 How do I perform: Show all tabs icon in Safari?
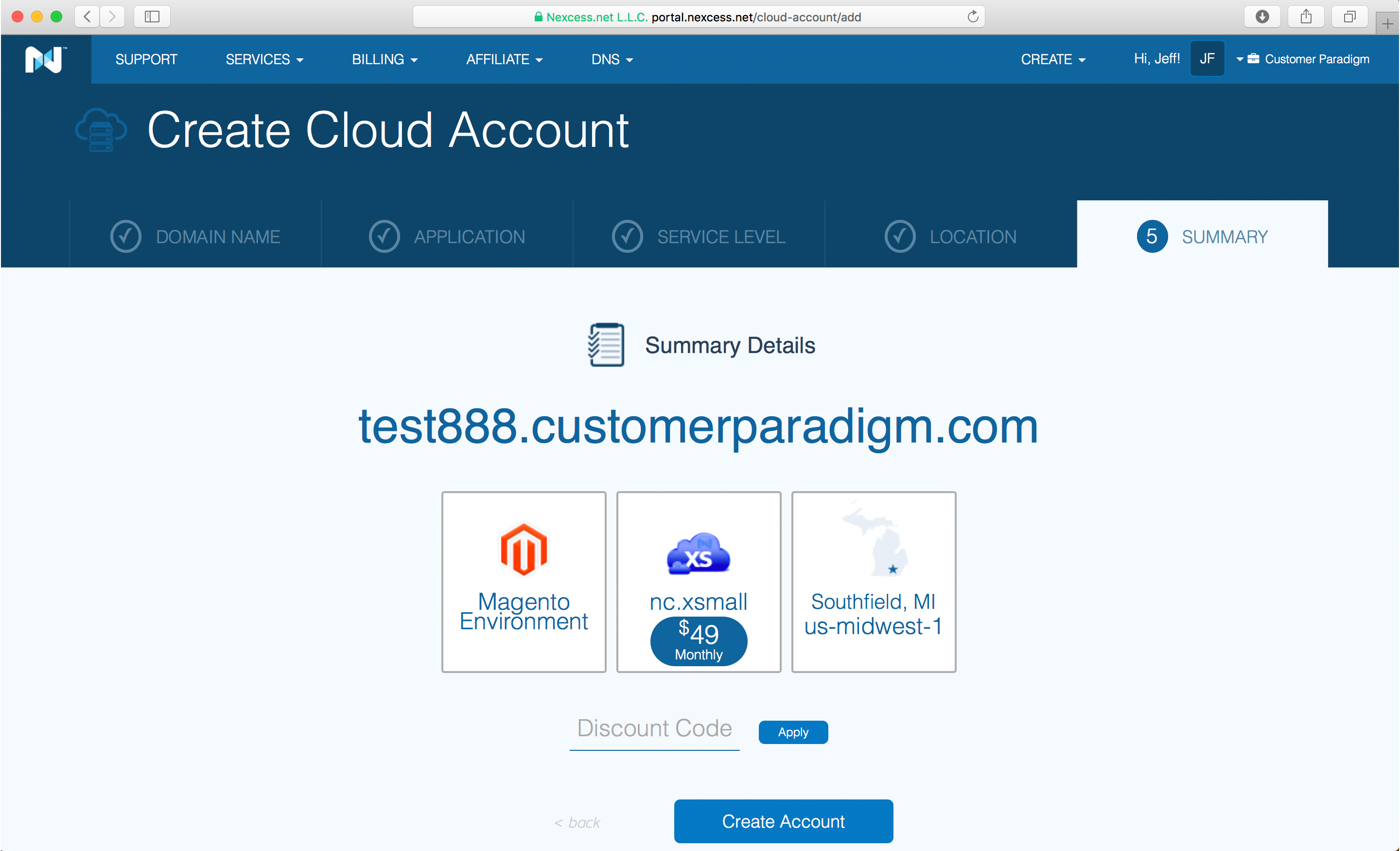(x=1349, y=17)
